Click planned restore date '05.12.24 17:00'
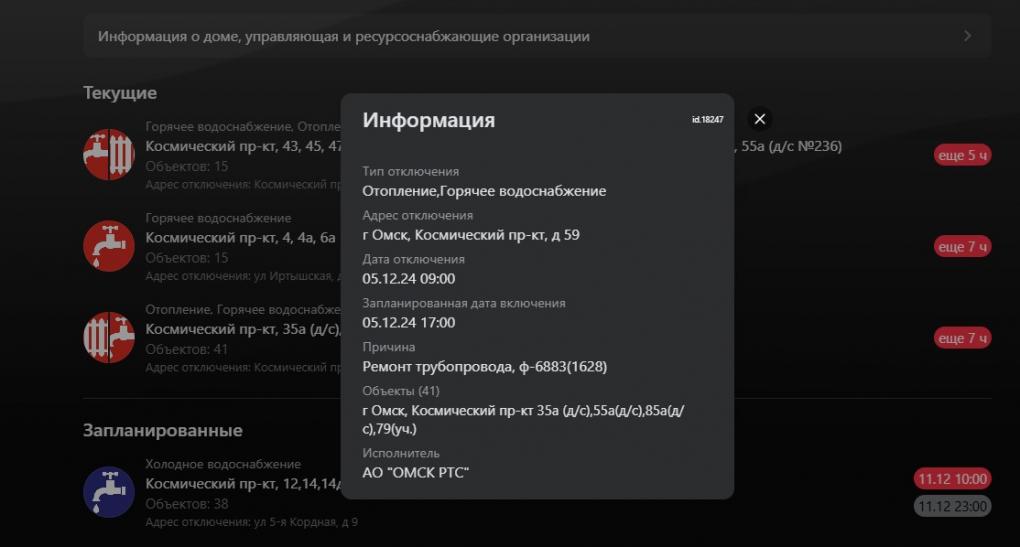 click(409, 323)
